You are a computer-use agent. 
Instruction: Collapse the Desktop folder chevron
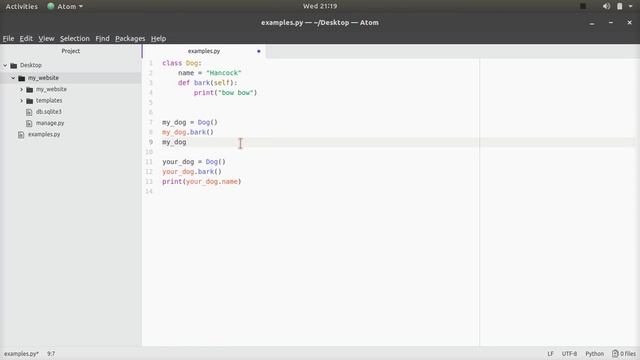(5, 65)
